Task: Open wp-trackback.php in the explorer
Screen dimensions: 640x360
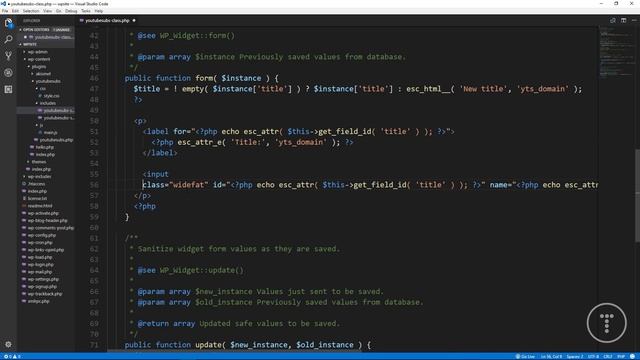Action: (44, 294)
